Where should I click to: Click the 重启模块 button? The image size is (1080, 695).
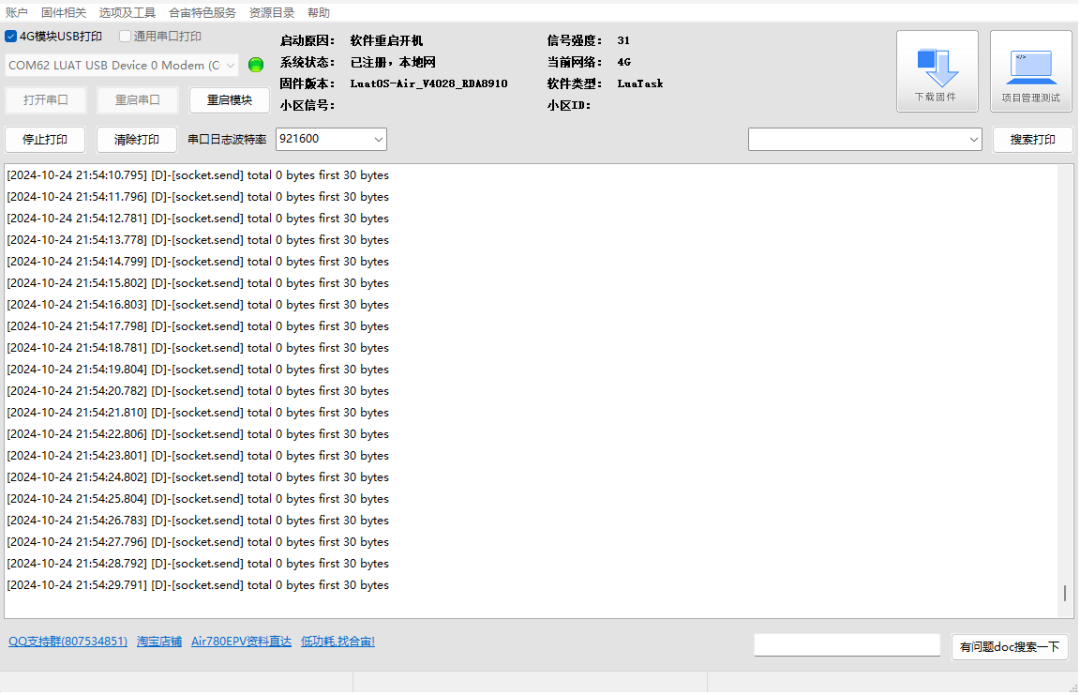coord(229,100)
